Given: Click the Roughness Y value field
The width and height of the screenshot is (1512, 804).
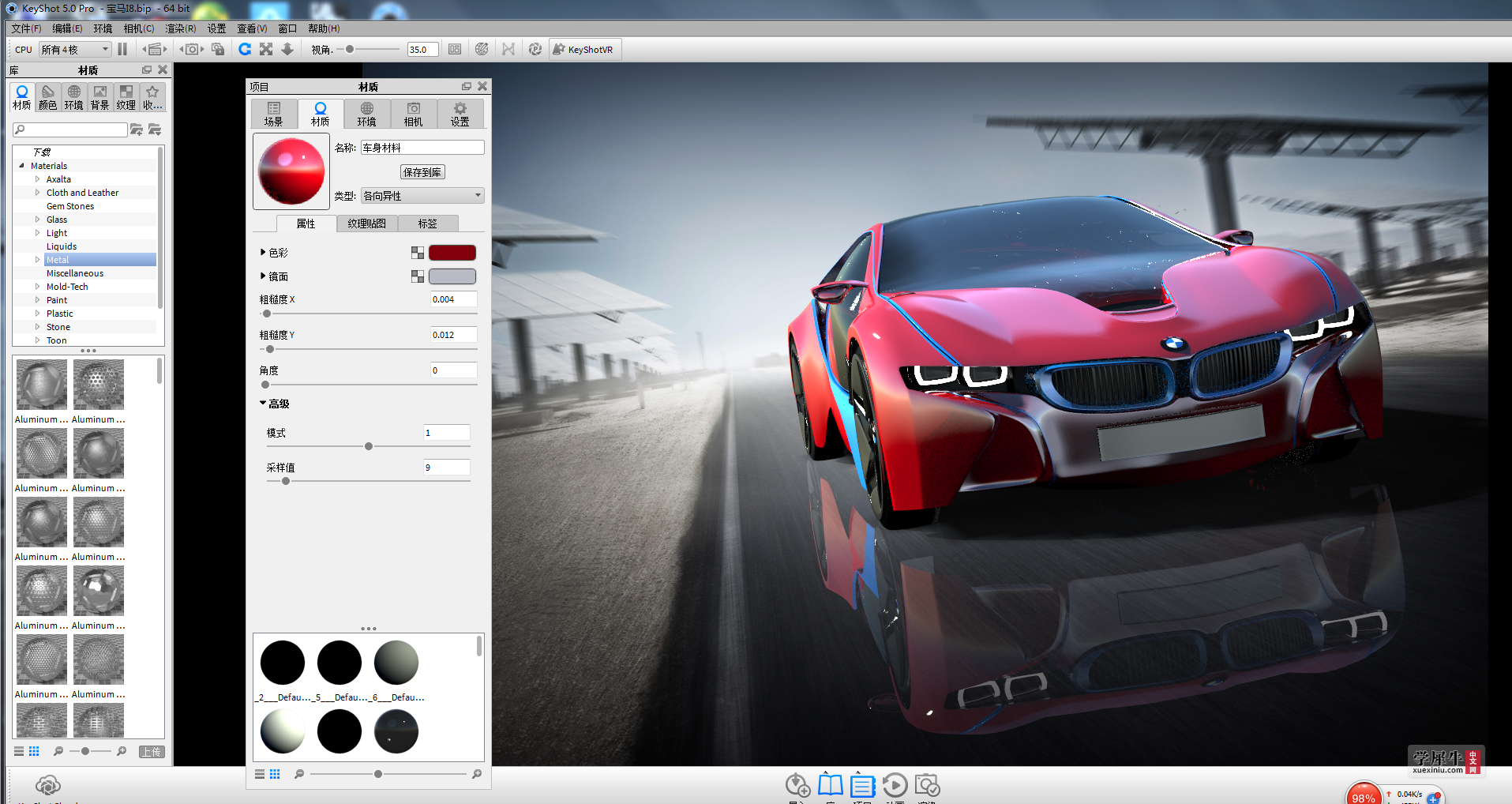Looking at the screenshot, I should click(x=454, y=335).
